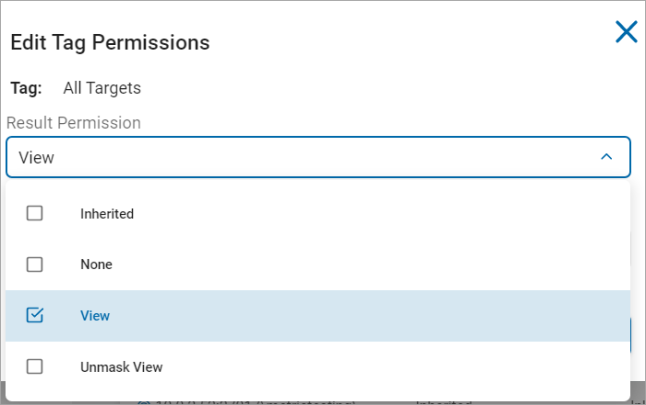Check the None checkbox
Screen dimensions: 646x405
(35, 264)
